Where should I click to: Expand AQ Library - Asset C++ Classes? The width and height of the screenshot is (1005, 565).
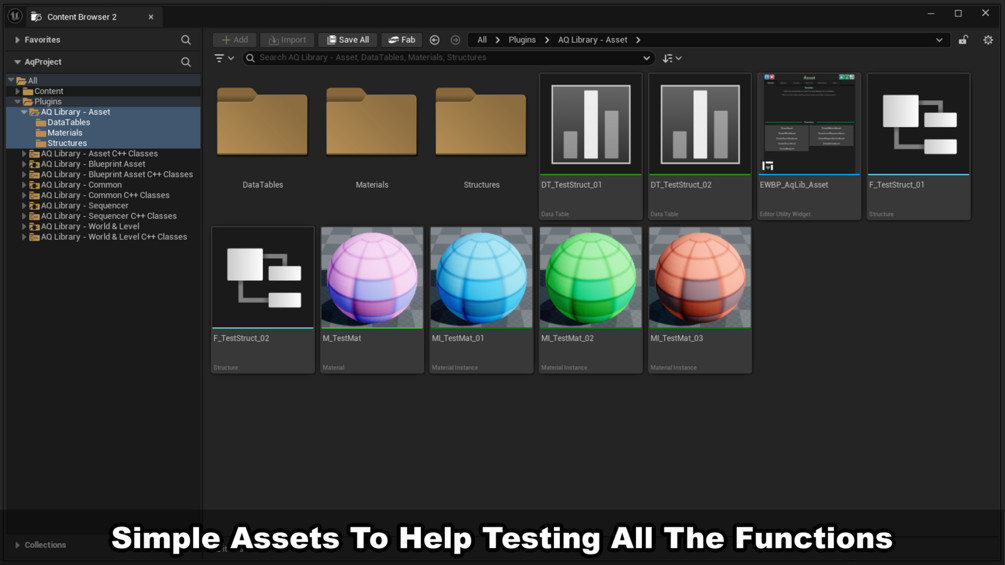pos(24,154)
